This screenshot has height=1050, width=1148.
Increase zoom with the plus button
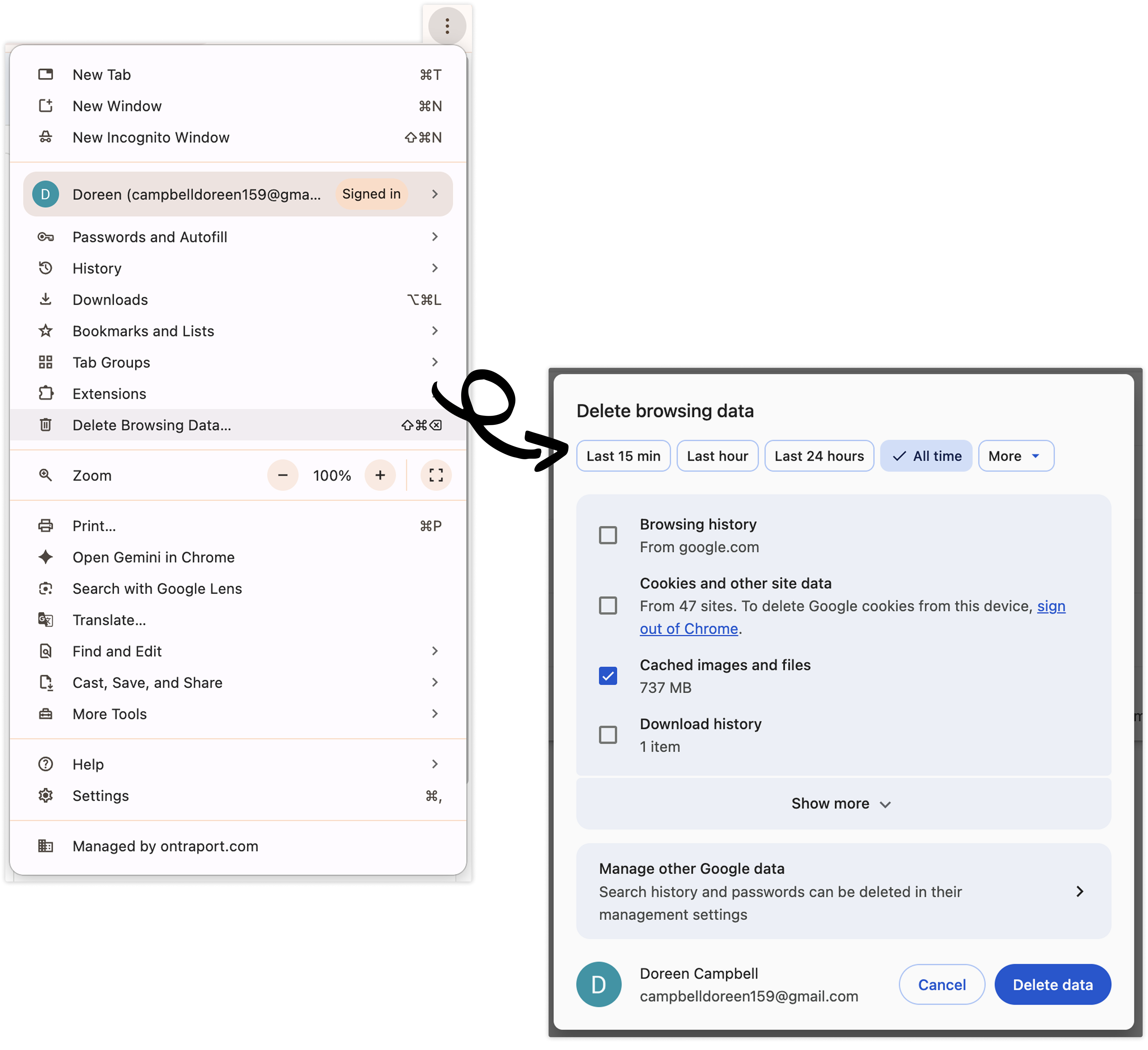[380, 475]
